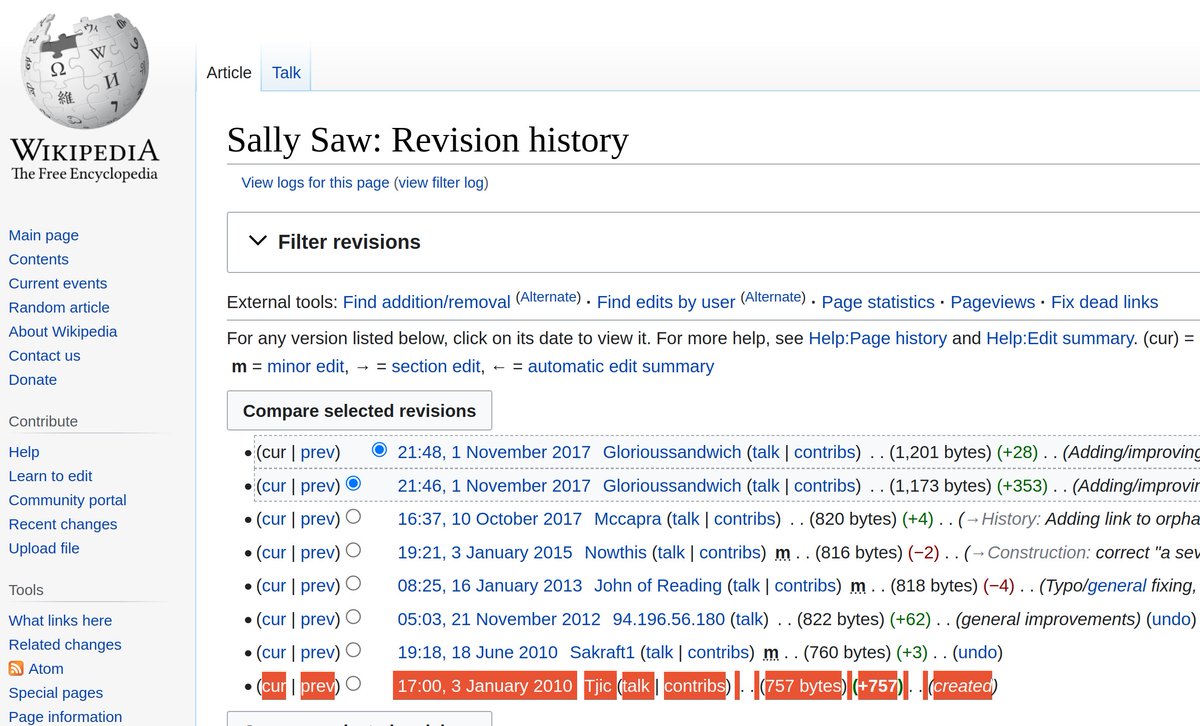
Task: Open the view filter log link
Action: 441,183
